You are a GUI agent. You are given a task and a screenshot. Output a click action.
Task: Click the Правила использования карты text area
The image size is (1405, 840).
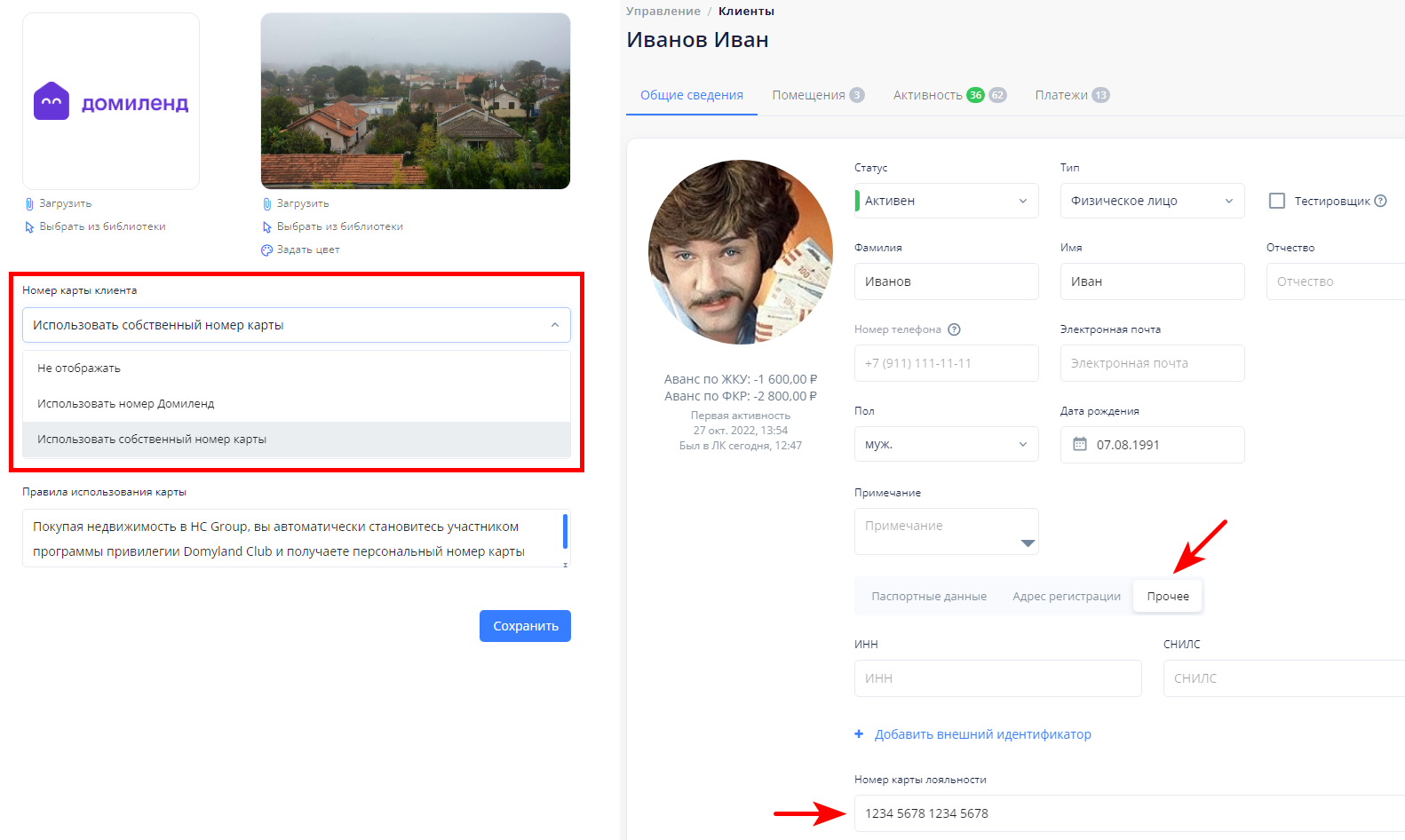[296, 538]
